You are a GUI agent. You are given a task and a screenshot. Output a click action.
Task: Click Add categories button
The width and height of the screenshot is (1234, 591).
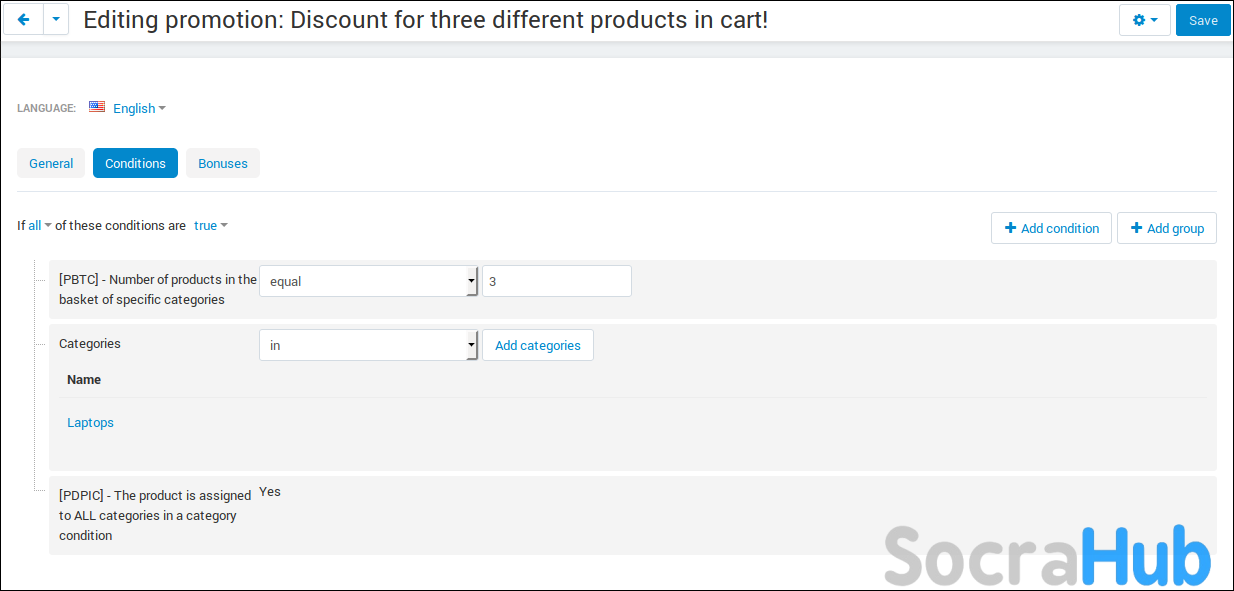point(537,345)
